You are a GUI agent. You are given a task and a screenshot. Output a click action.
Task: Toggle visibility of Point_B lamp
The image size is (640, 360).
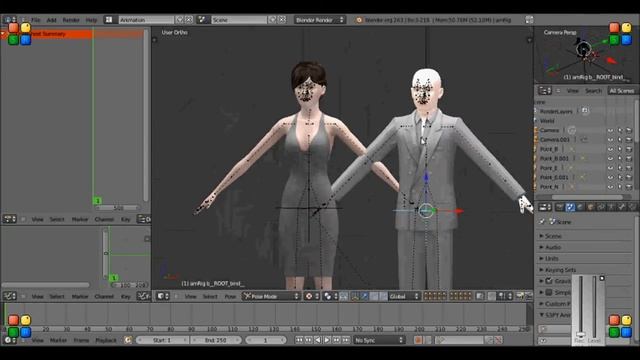click(x=610, y=149)
